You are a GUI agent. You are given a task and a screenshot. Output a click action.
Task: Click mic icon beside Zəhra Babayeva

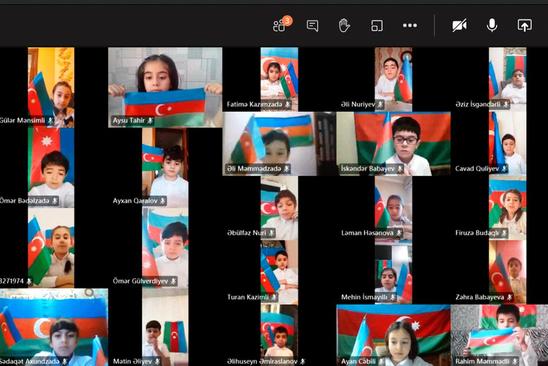[510, 297]
